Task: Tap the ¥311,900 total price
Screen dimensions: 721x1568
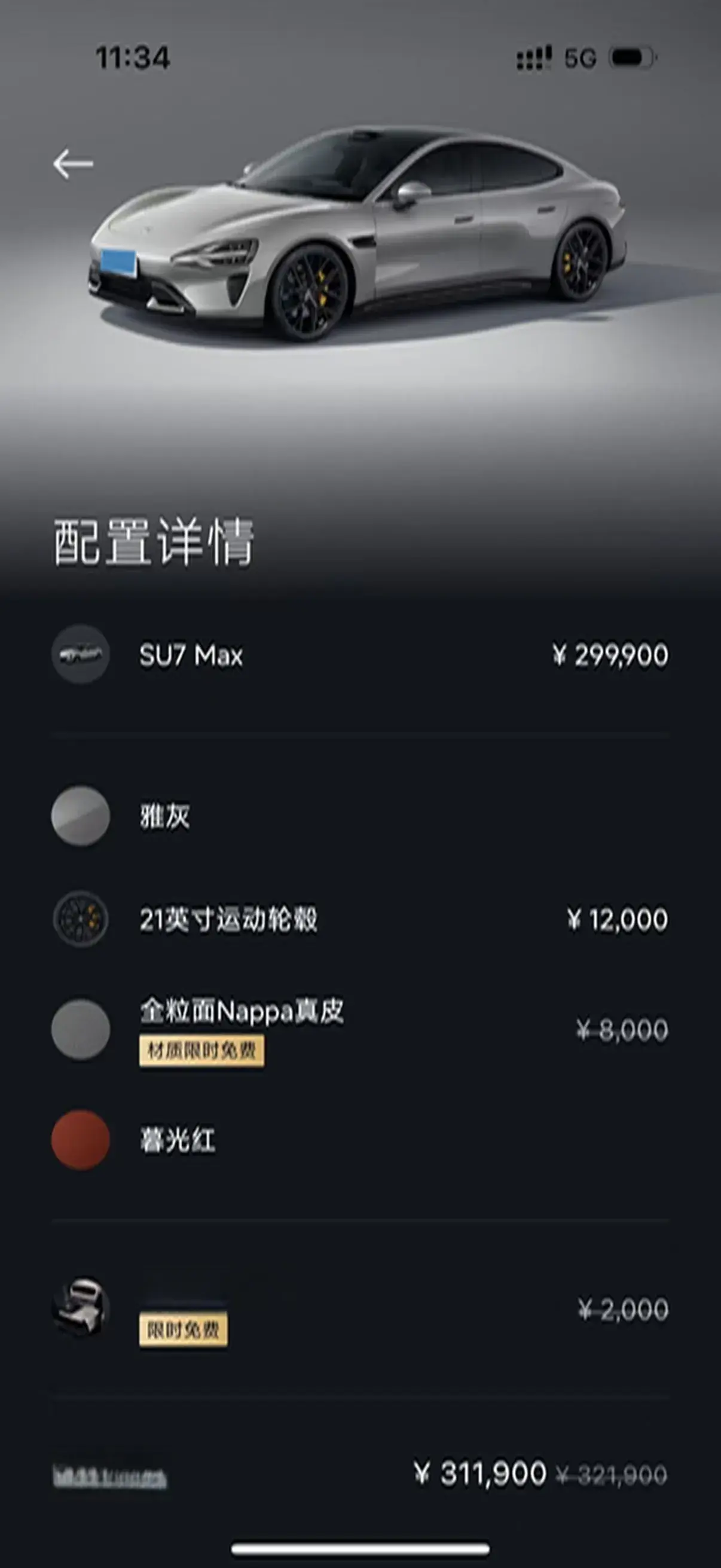Action: click(x=480, y=1474)
